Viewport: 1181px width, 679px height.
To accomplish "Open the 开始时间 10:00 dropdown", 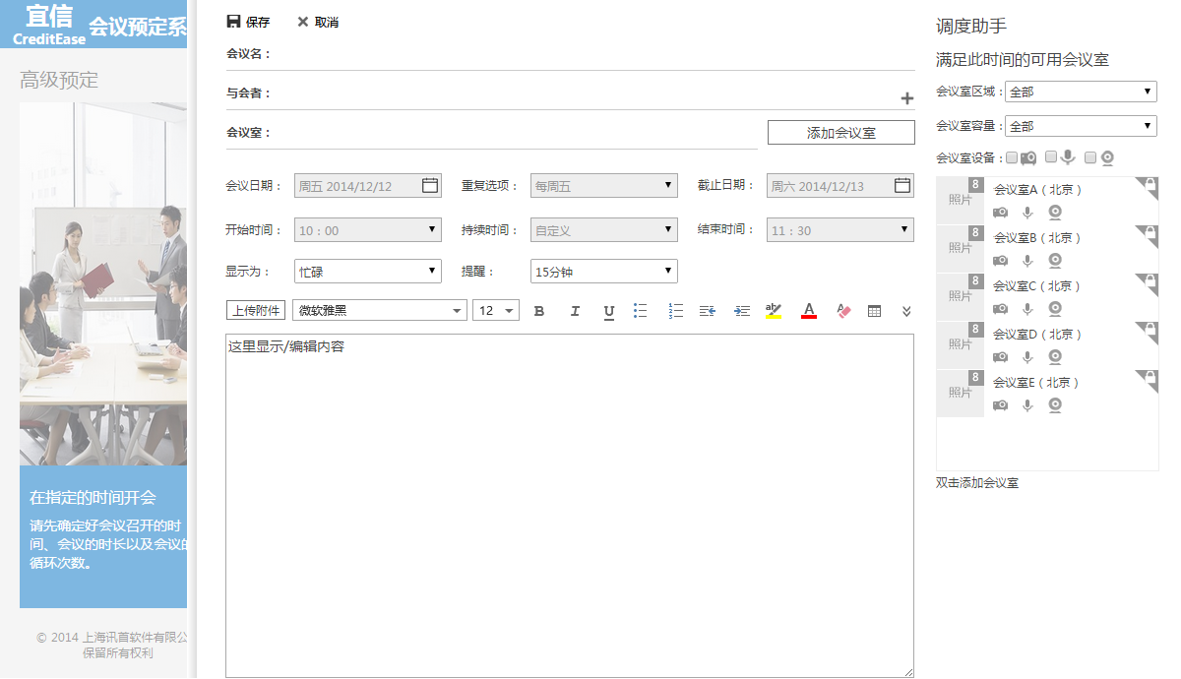I will (368, 230).
